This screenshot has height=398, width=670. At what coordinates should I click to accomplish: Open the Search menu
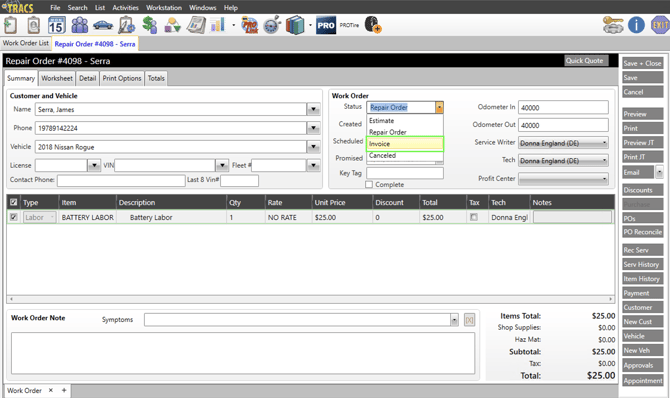(x=77, y=8)
